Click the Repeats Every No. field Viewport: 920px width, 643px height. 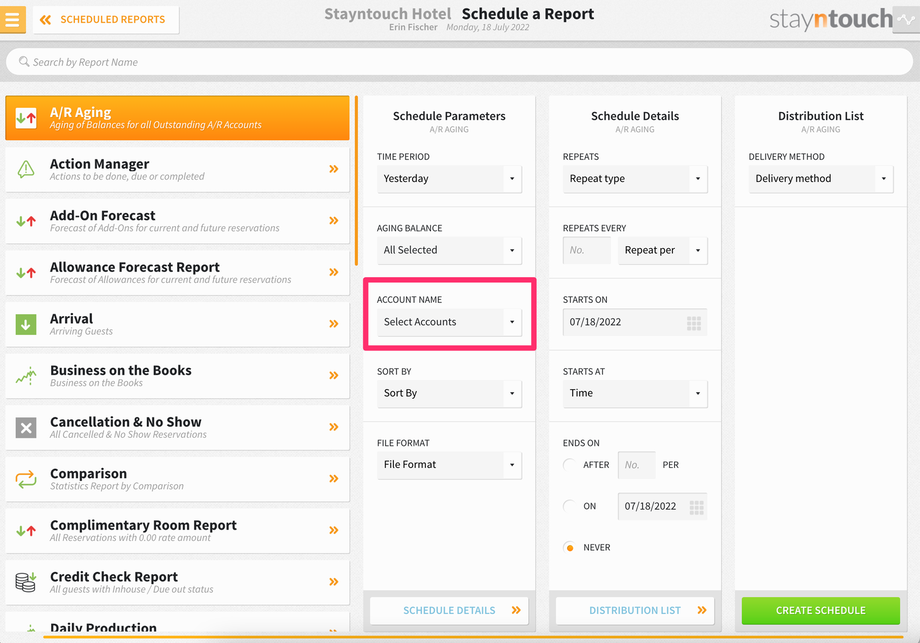coord(587,251)
